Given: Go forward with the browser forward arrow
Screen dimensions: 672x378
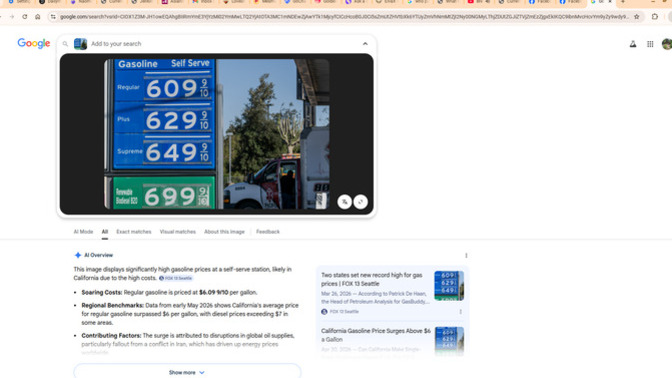Looking at the screenshot, I should pos(12,17).
